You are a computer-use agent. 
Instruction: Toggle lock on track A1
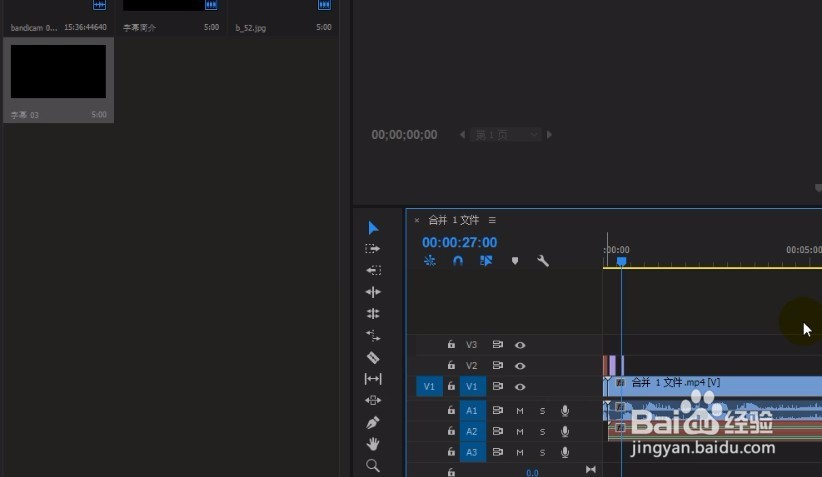451,410
